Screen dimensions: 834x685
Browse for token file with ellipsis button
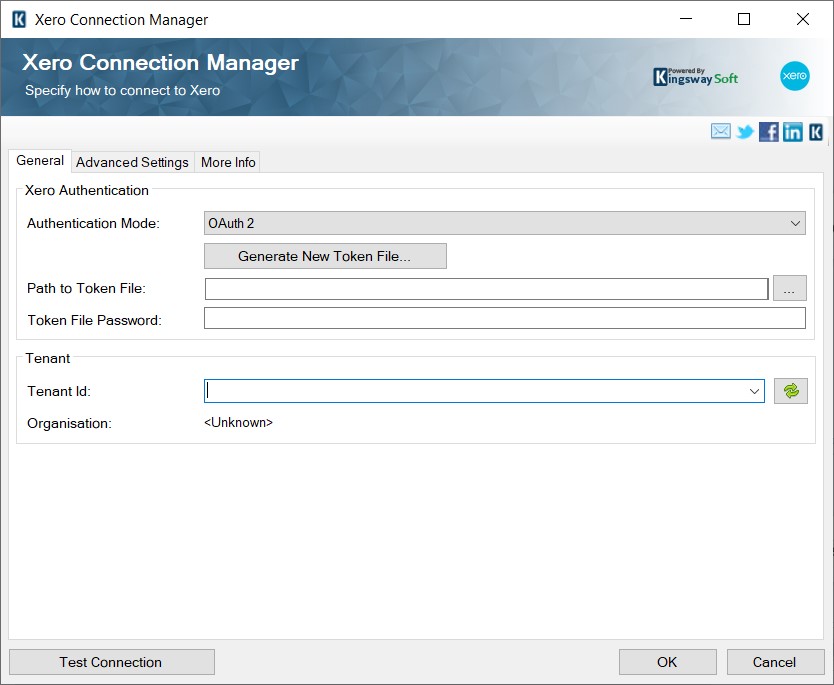[789, 288]
